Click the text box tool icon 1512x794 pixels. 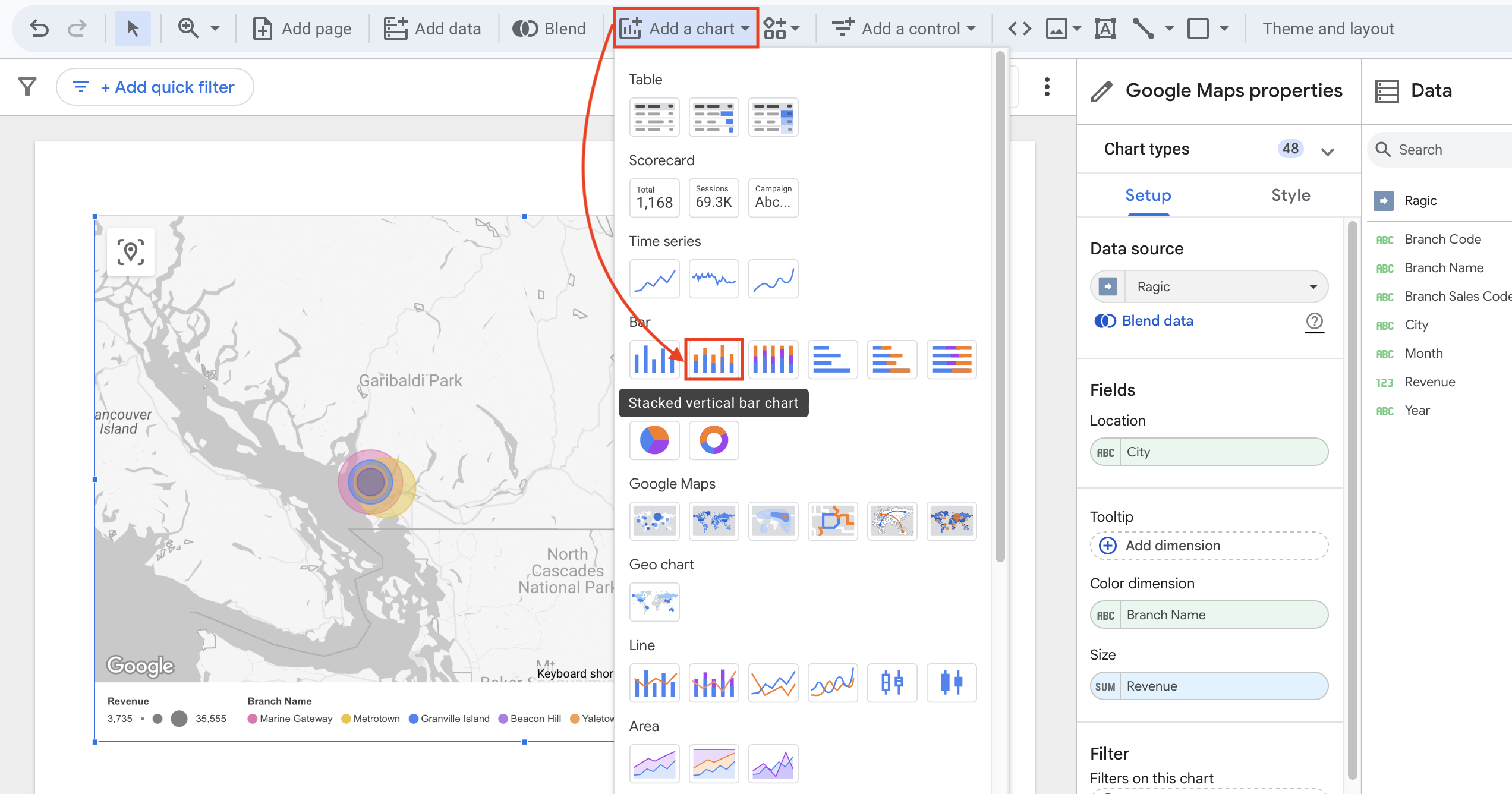[1105, 29]
